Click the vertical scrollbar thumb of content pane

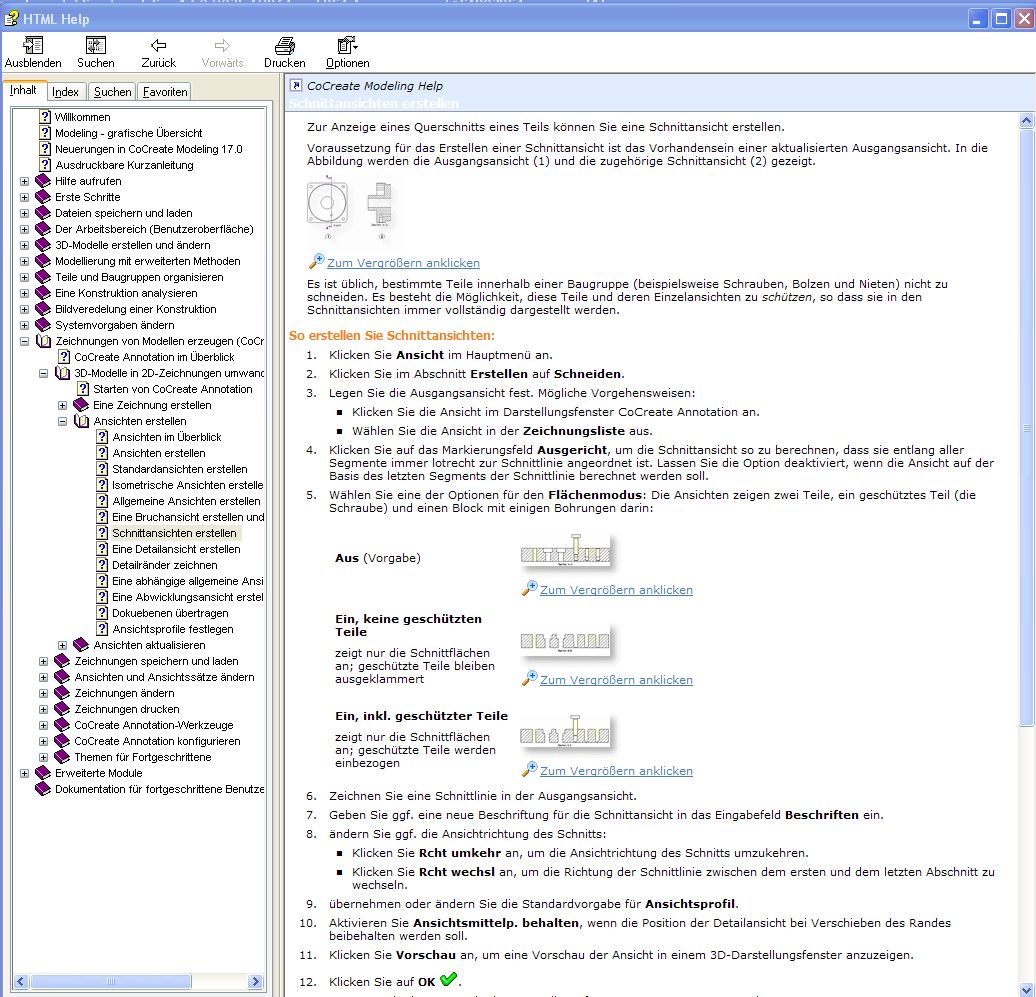[x=1026, y=427]
